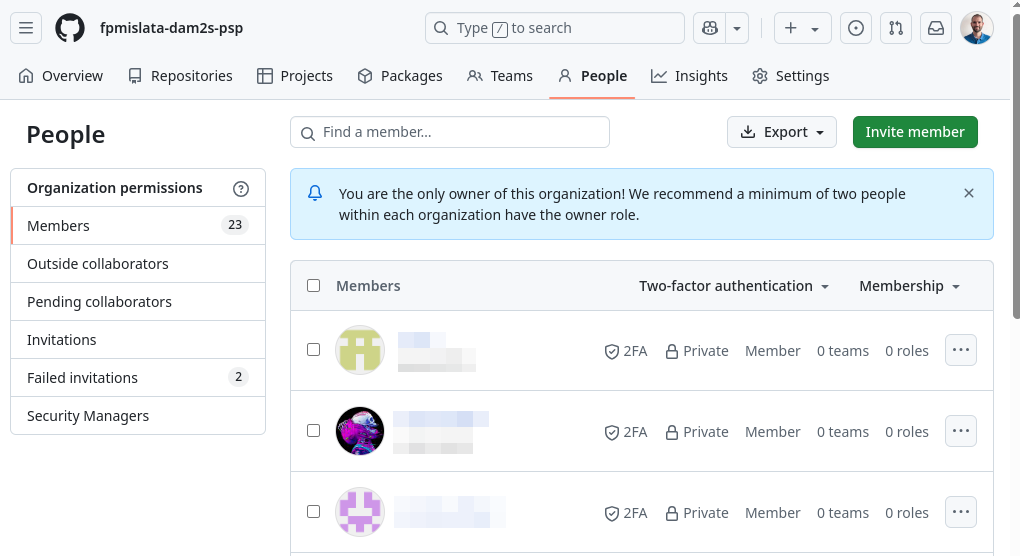This screenshot has width=1020, height=556.
Task: Open the hamburger navigation menu
Action: coord(26,28)
